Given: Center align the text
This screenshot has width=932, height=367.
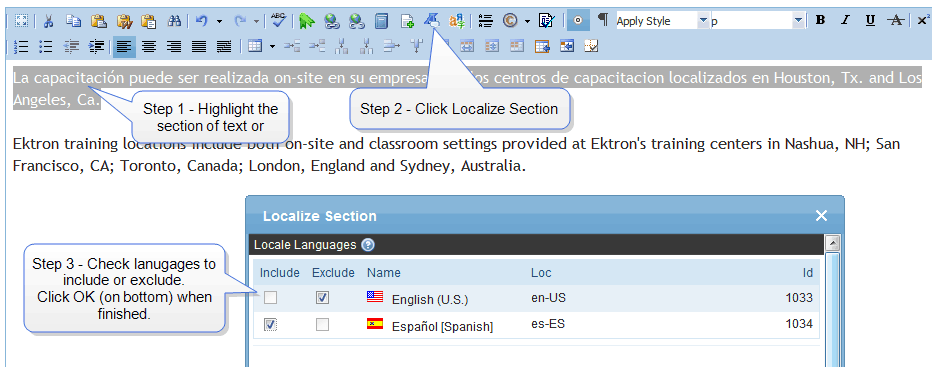Looking at the screenshot, I should point(149,46).
